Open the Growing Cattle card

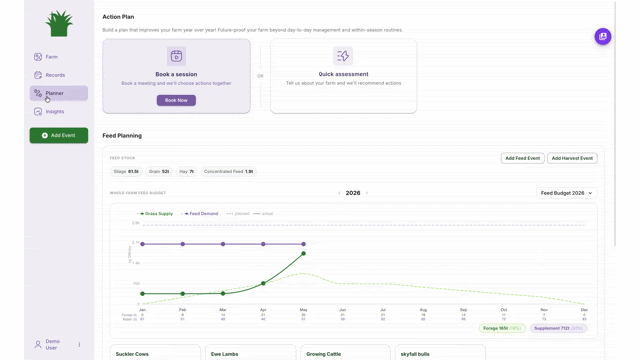coord(346,352)
